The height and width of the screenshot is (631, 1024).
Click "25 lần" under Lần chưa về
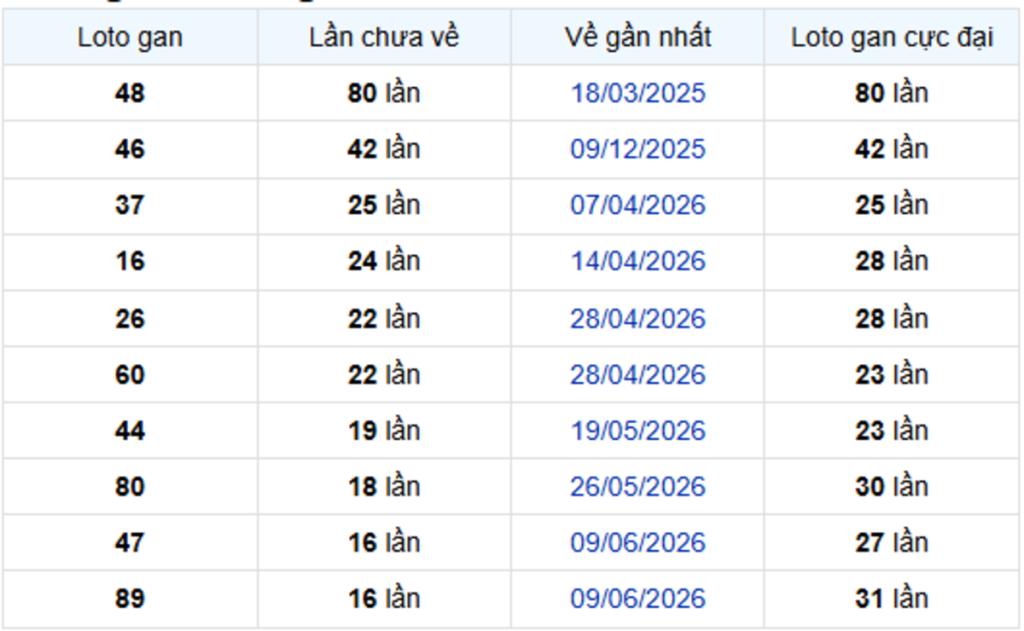[x=384, y=205]
